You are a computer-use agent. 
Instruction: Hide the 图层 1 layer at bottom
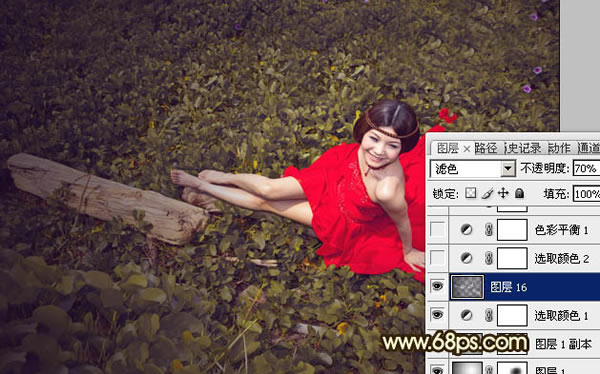(437, 370)
